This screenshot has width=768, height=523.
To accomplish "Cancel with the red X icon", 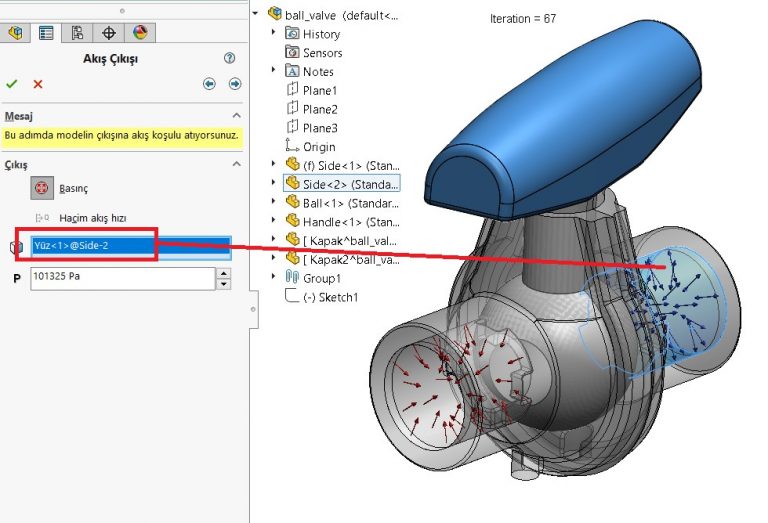I will pyautogui.click(x=38, y=84).
